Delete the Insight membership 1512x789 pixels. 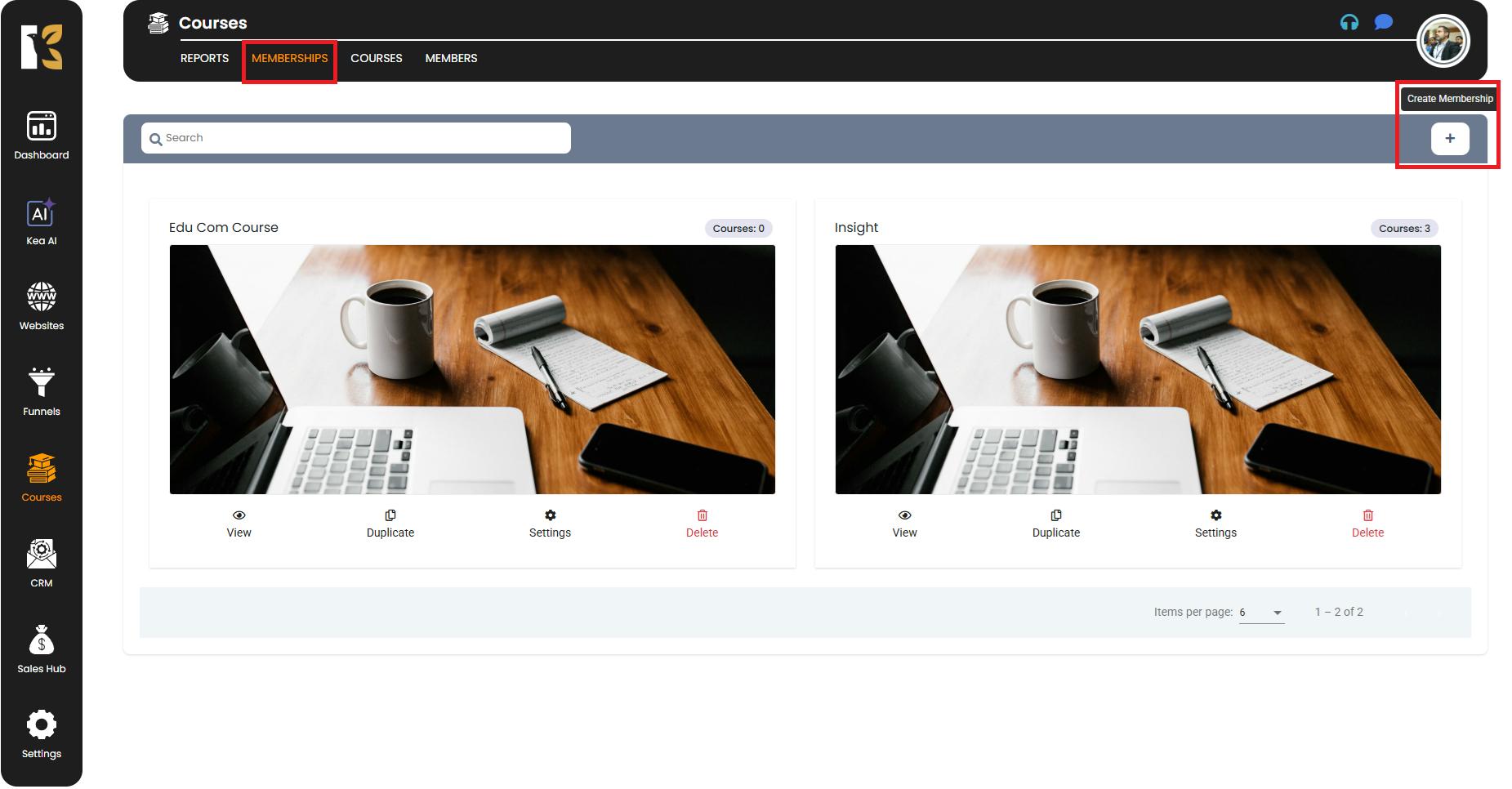pos(1367,524)
